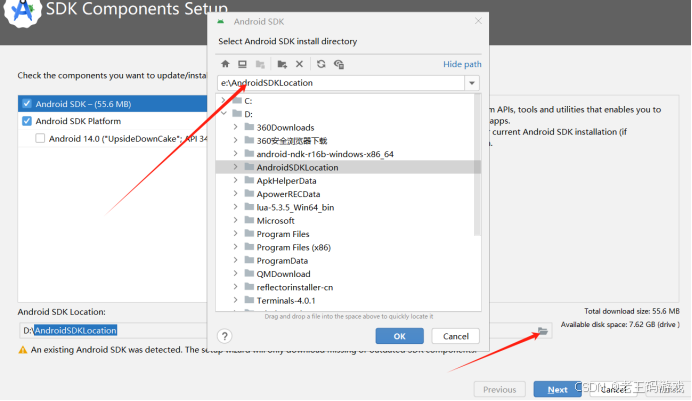Select Android SDK – (55.6 MB) row
Viewport: 692px width, 401px height.
coord(113,104)
